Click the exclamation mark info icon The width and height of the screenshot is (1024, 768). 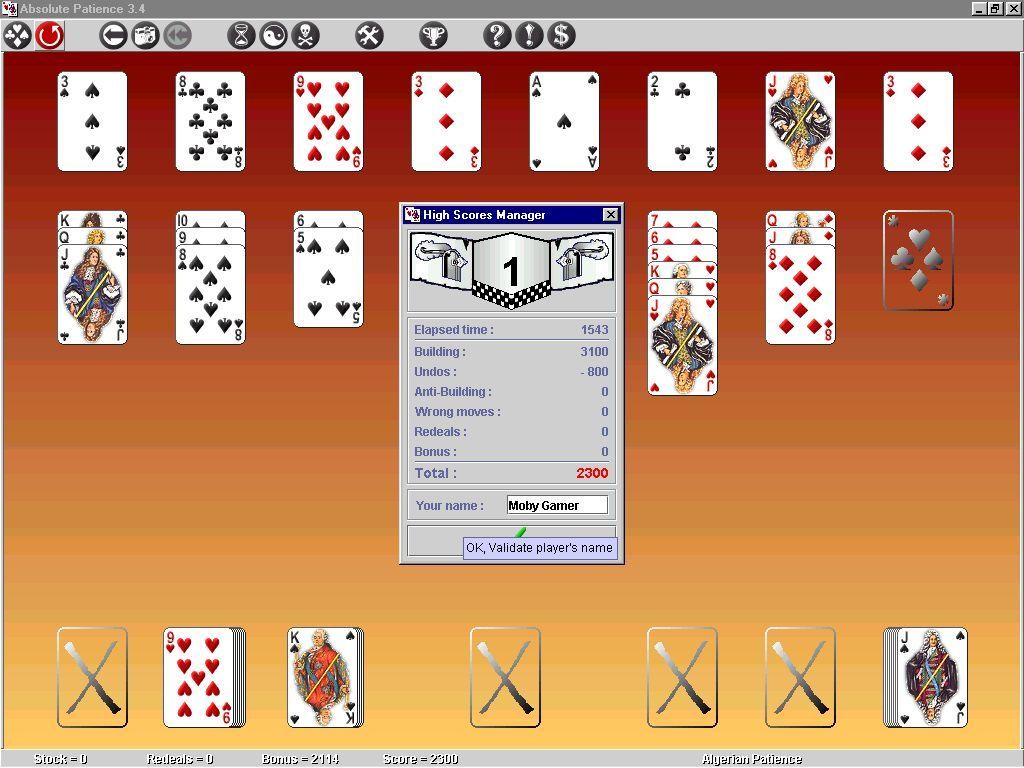coord(529,36)
